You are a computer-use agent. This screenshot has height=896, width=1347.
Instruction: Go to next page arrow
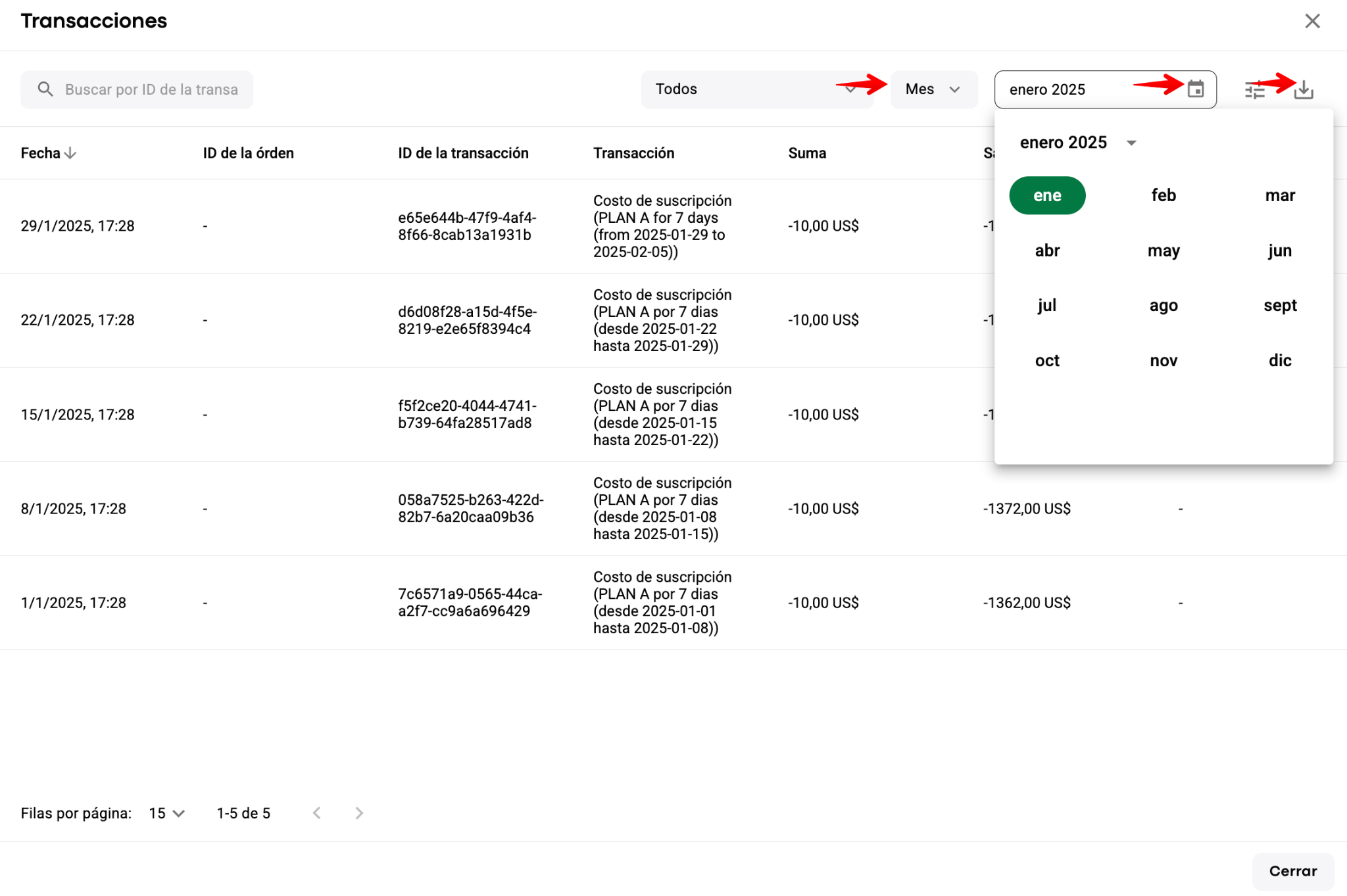click(359, 813)
